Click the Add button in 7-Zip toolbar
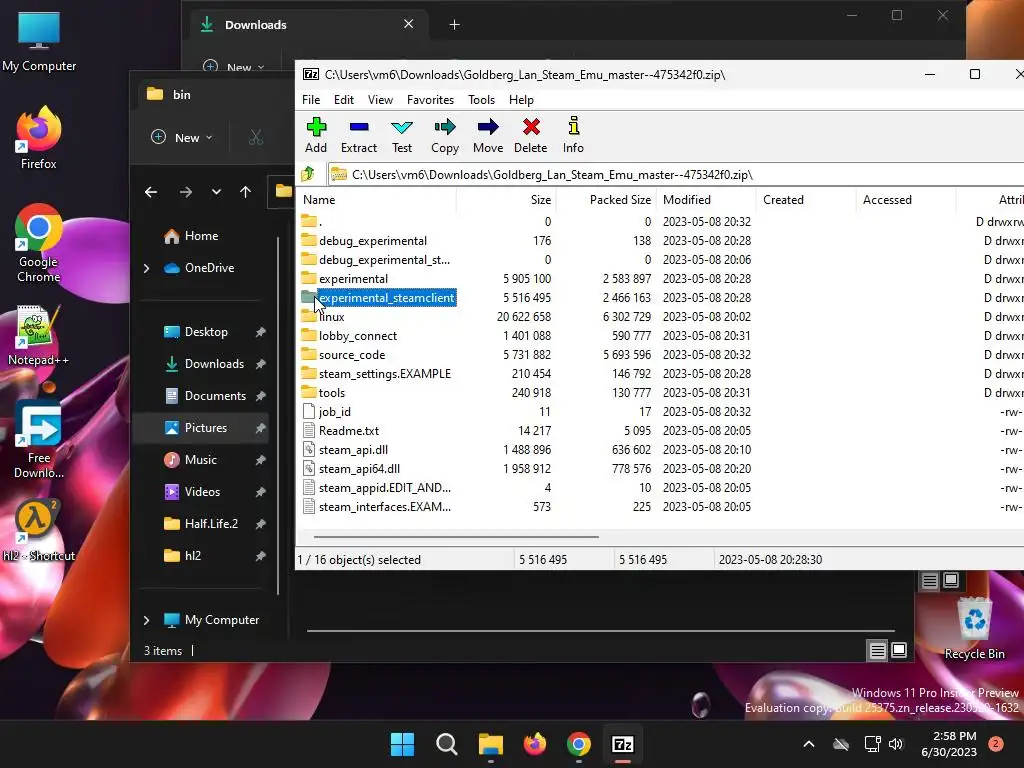 316,135
